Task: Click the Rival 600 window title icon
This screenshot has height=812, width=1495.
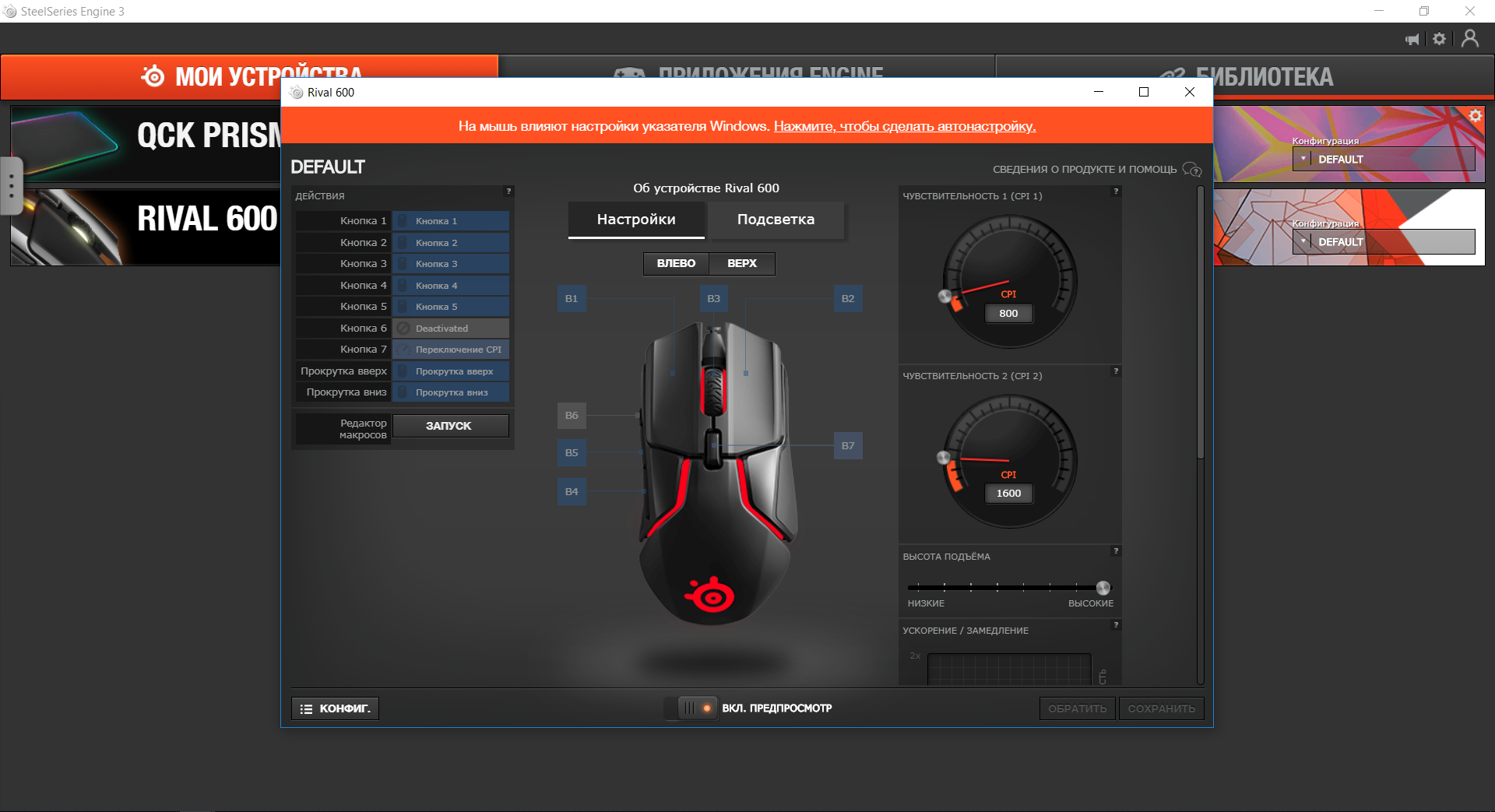Action: [297, 93]
